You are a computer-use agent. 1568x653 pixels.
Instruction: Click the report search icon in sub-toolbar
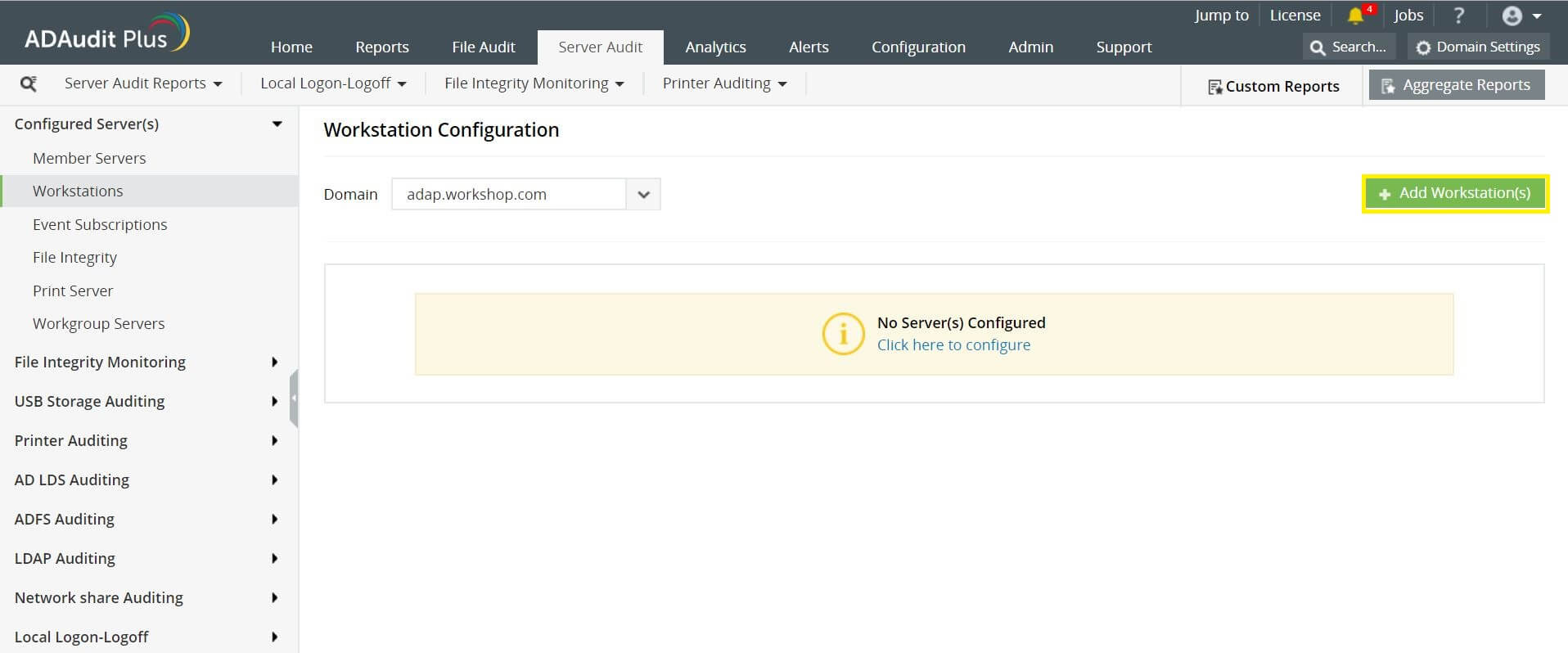29,83
